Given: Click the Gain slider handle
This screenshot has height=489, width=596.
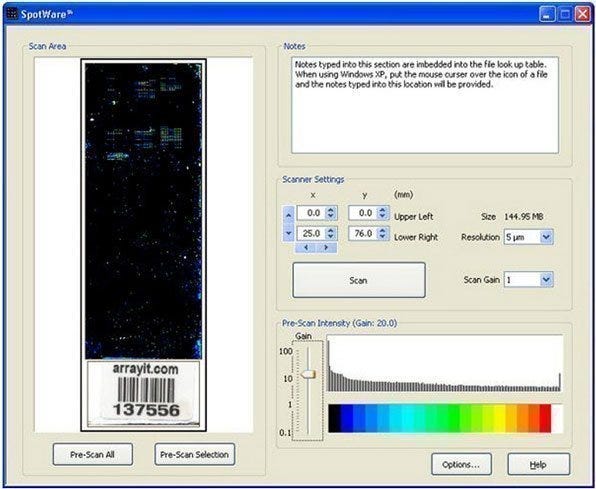Looking at the screenshot, I should coord(308,374).
